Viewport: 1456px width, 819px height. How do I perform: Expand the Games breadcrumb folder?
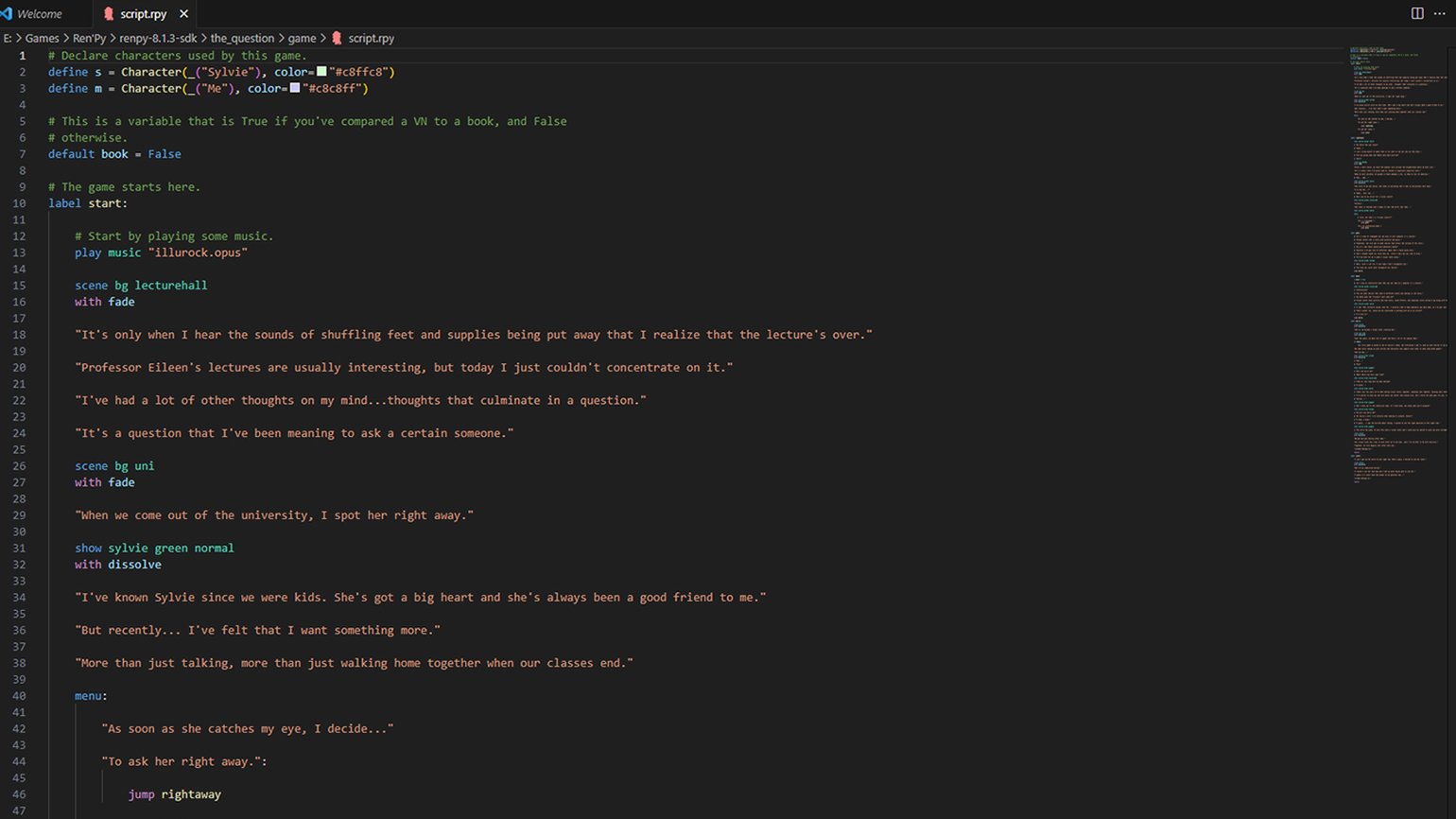[42, 39]
